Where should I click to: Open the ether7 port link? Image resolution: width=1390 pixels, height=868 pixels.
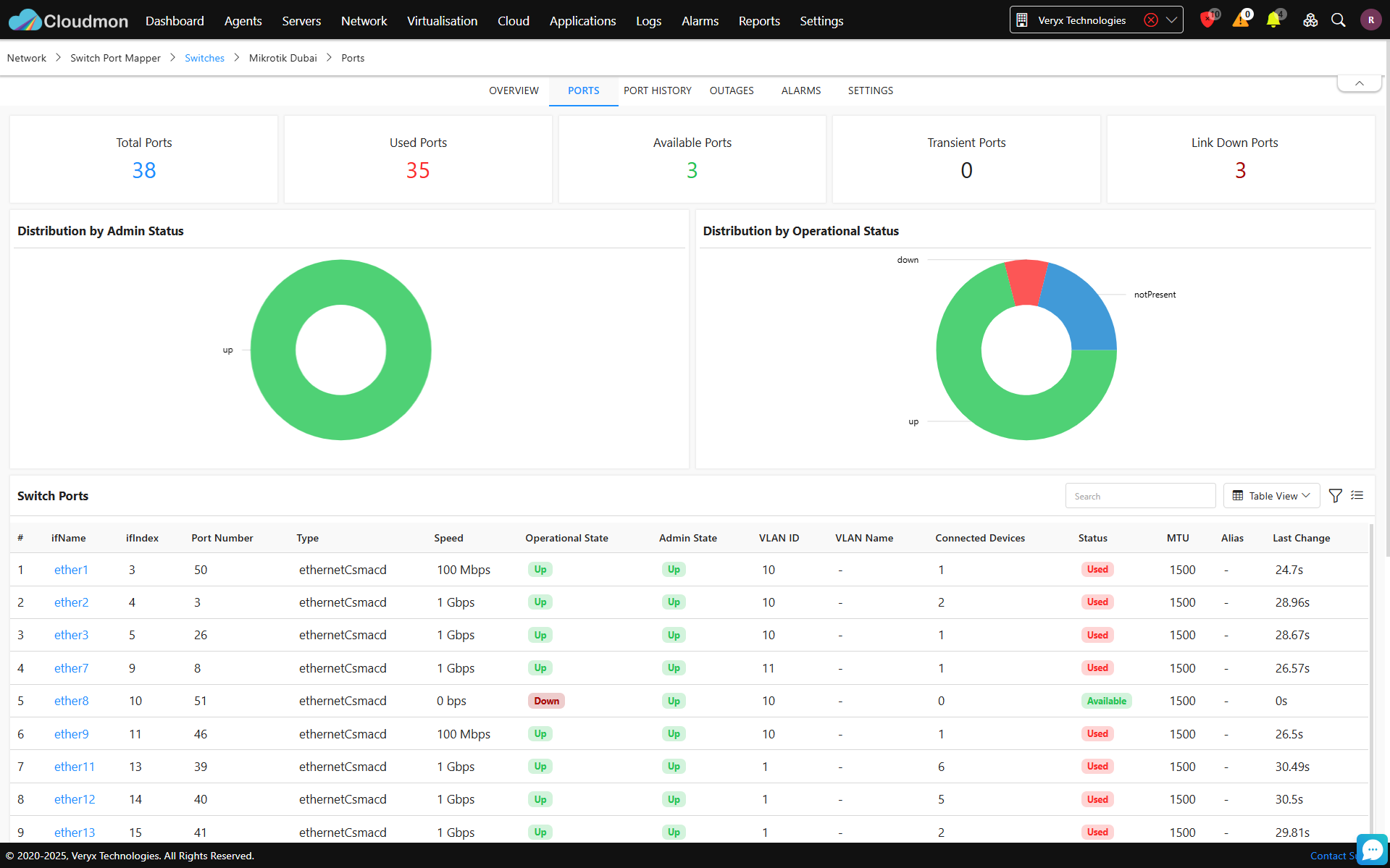[x=71, y=668]
